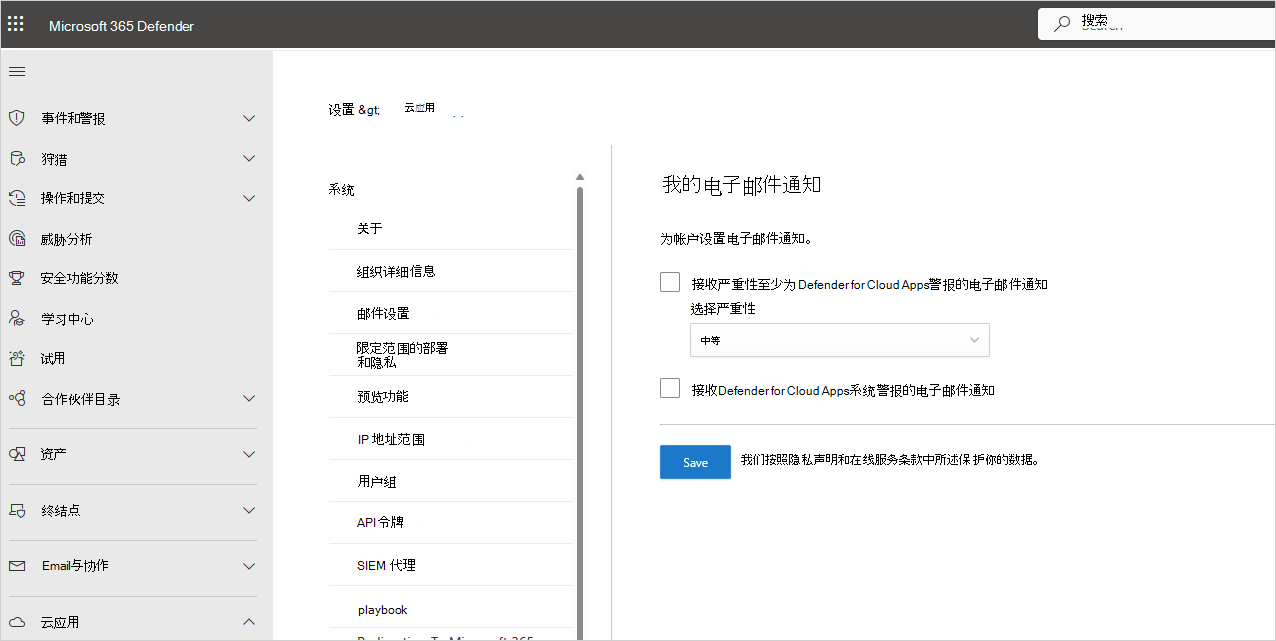Viewport: 1276px width, 641px height.
Task: Click the magnifier icon in the search box
Action: coord(1062,23)
